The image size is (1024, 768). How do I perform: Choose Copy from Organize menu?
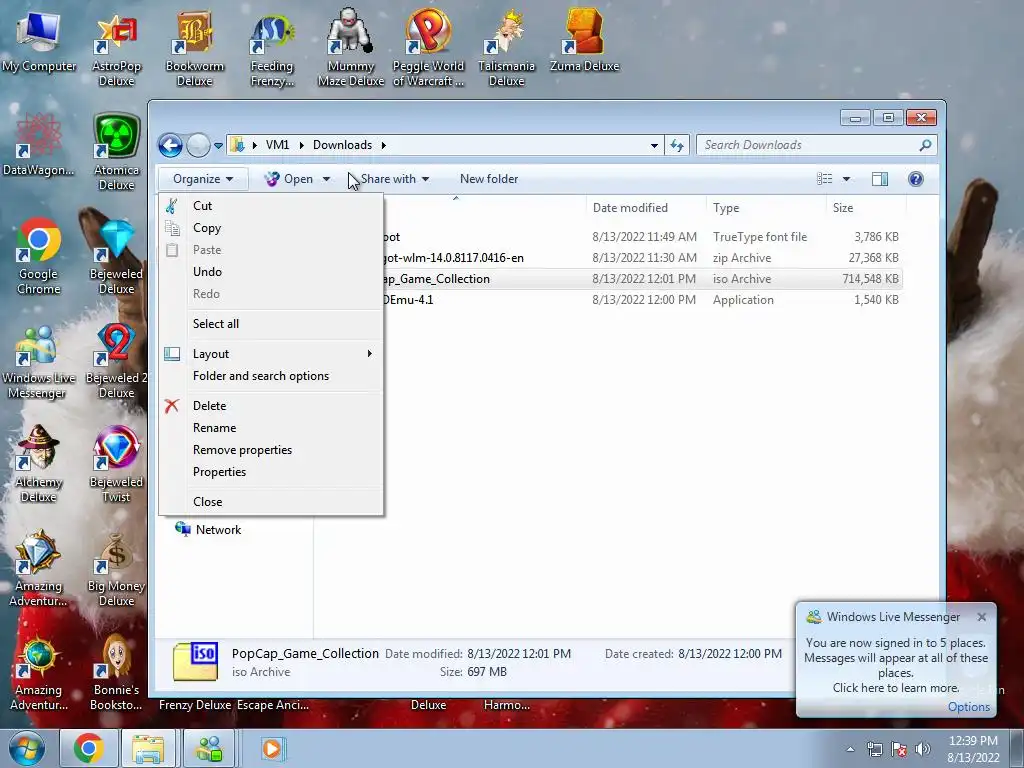[x=271, y=228]
